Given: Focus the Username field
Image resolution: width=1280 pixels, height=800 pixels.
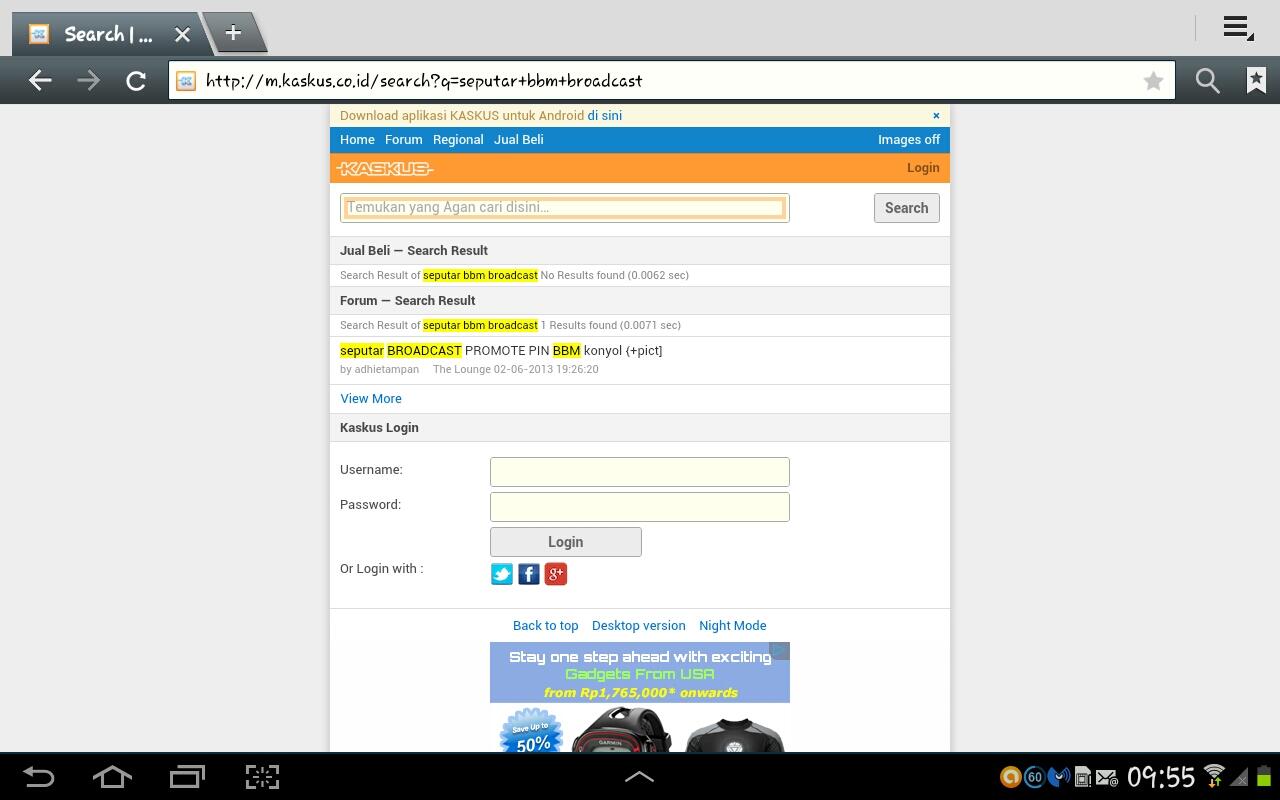Looking at the screenshot, I should pos(640,472).
